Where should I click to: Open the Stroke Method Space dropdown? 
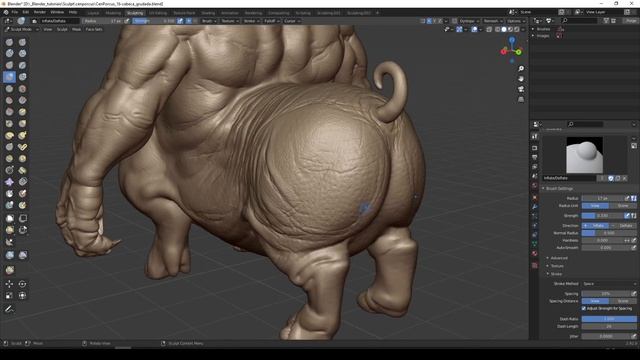(x=609, y=284)
